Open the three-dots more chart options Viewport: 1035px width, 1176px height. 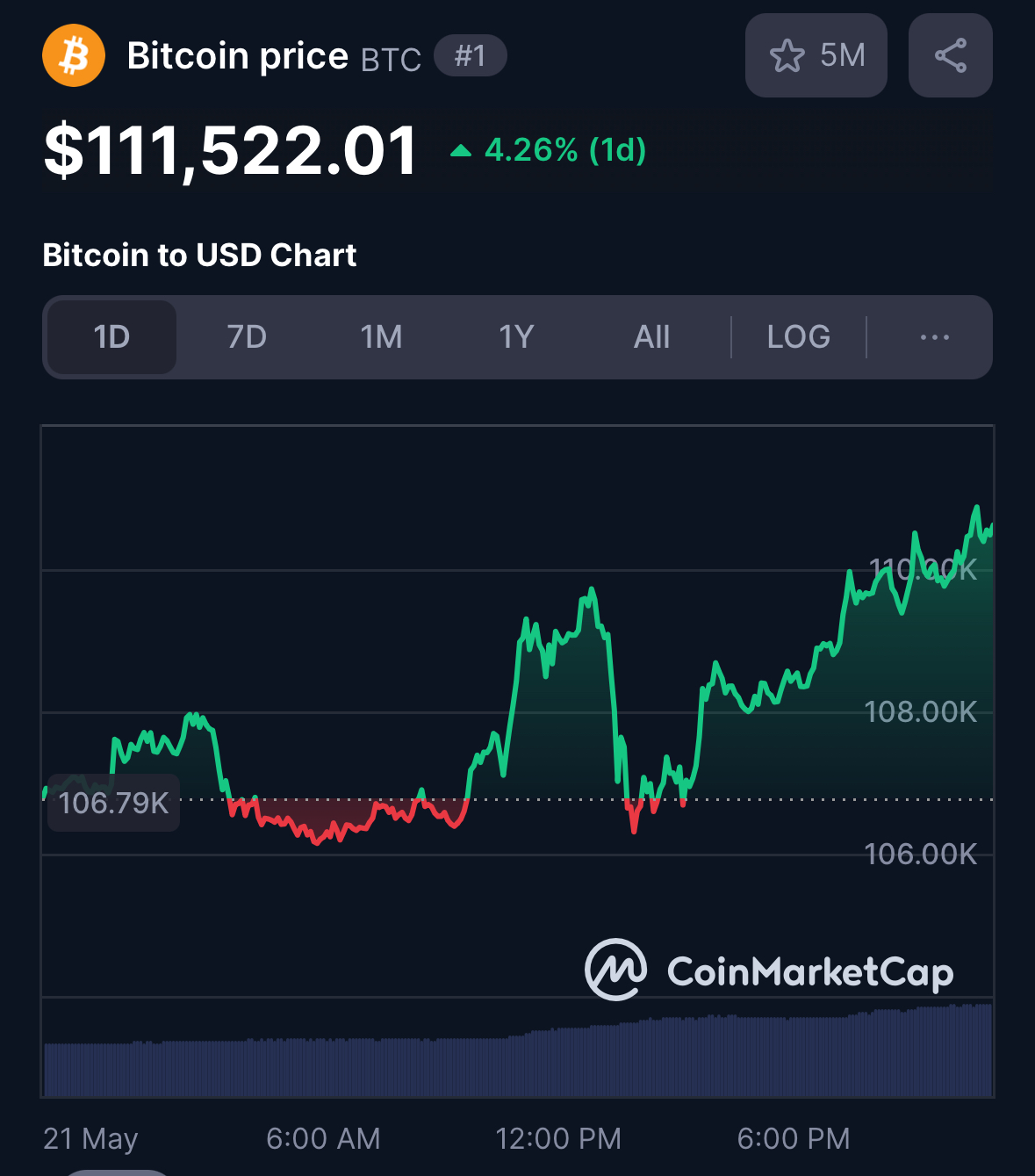tap(934, 337)
